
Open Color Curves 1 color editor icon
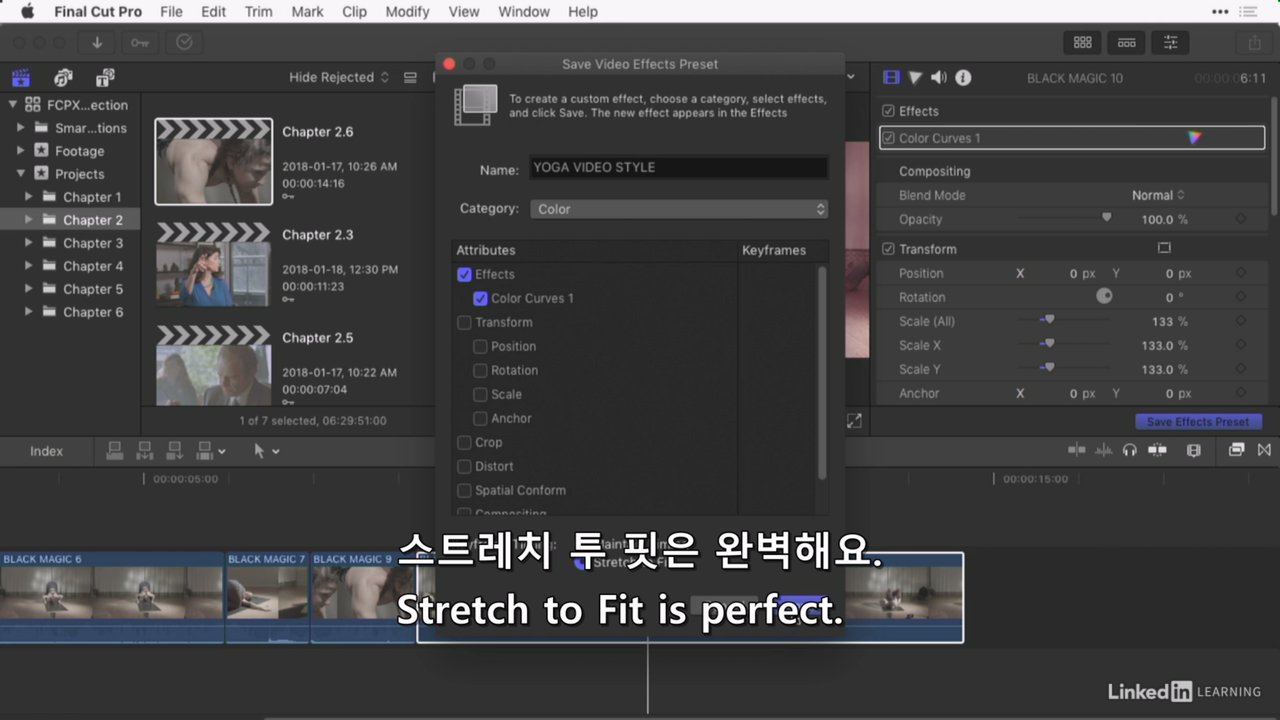[x=1193, y=138]
